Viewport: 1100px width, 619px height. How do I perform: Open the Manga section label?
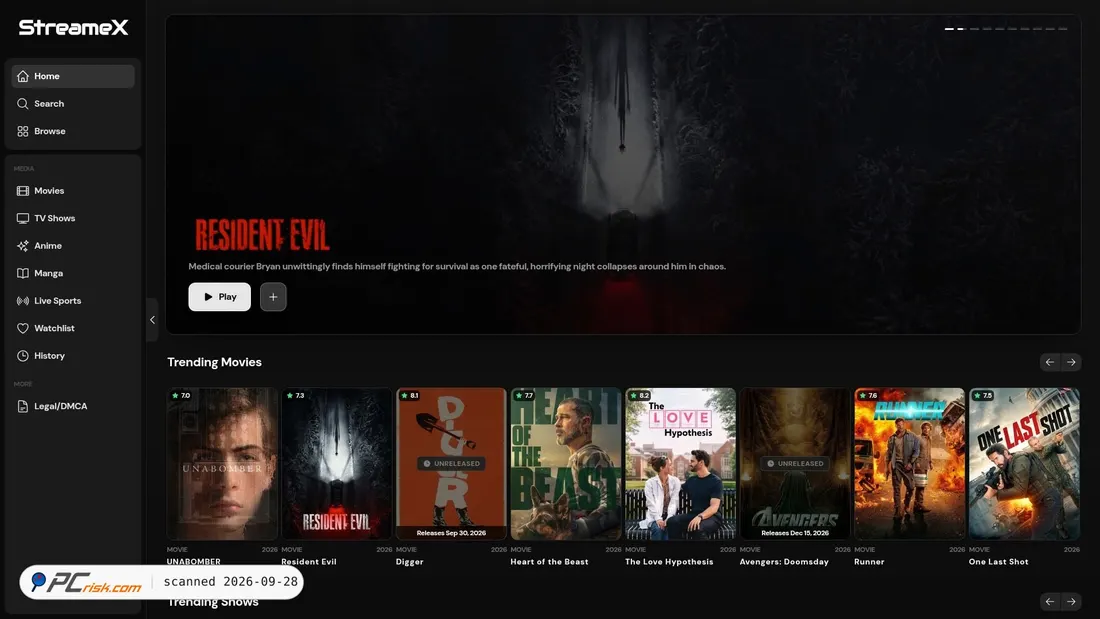coord(48,273)
